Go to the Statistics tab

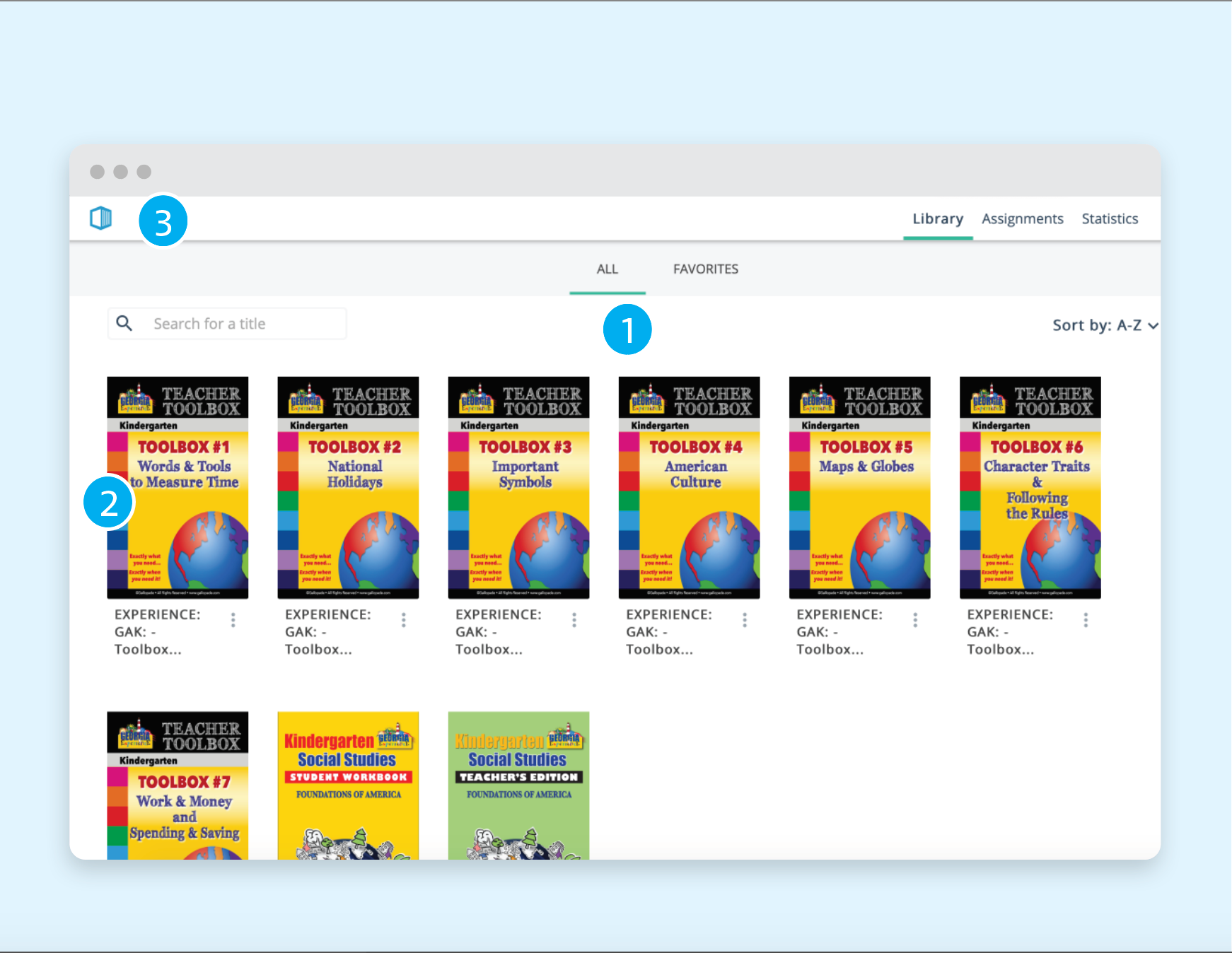point(1110,218)
